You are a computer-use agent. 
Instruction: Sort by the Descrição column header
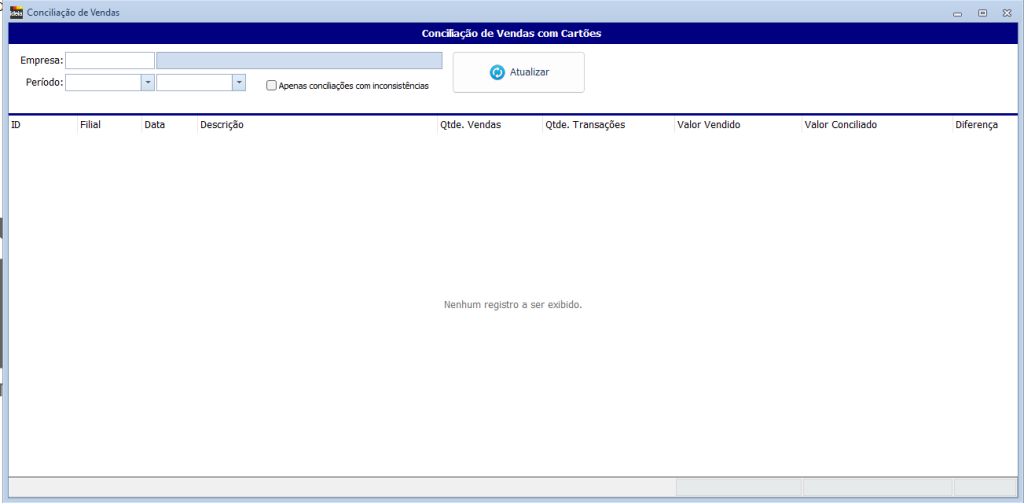pos(315,125)
